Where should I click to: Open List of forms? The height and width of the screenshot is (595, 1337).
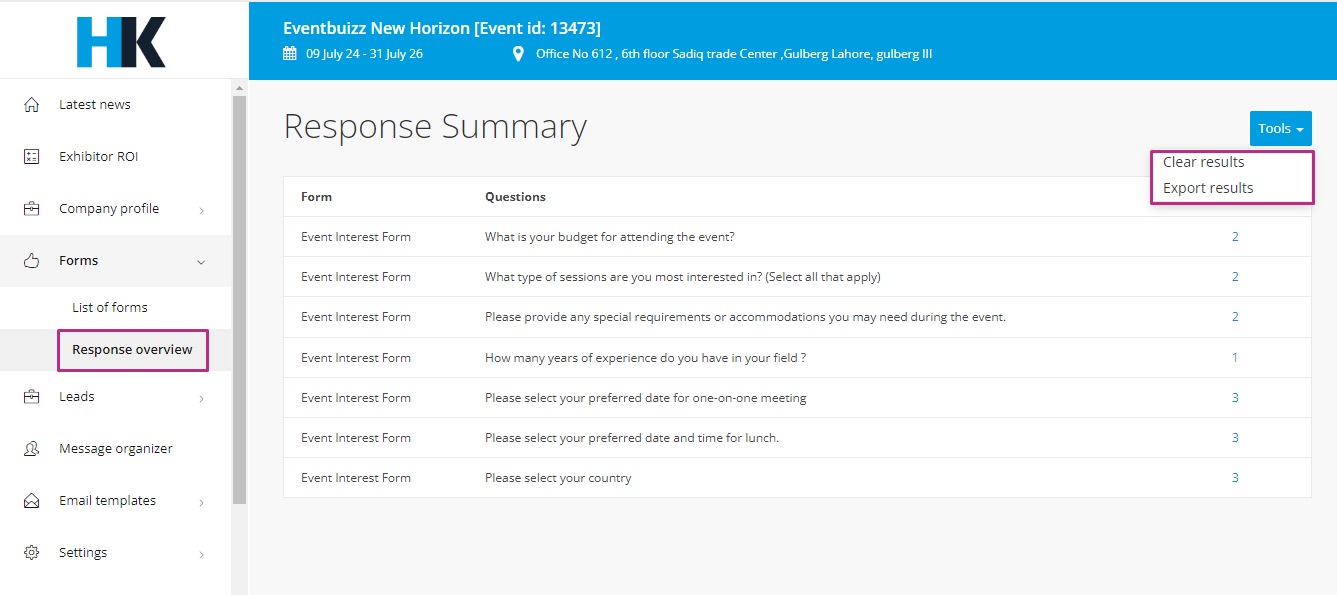110,308
